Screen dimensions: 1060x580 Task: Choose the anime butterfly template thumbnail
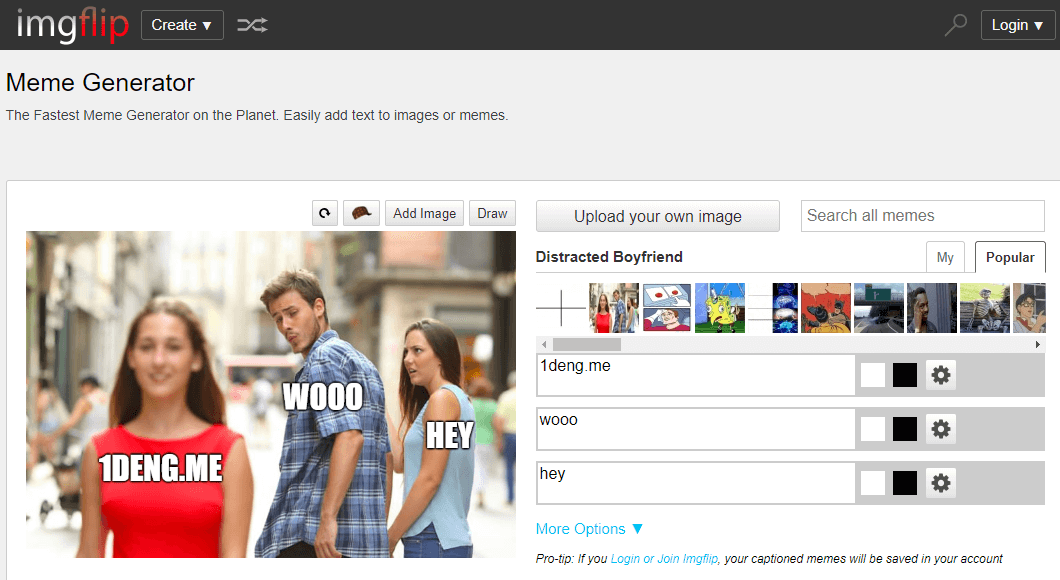coord(1029,308)
